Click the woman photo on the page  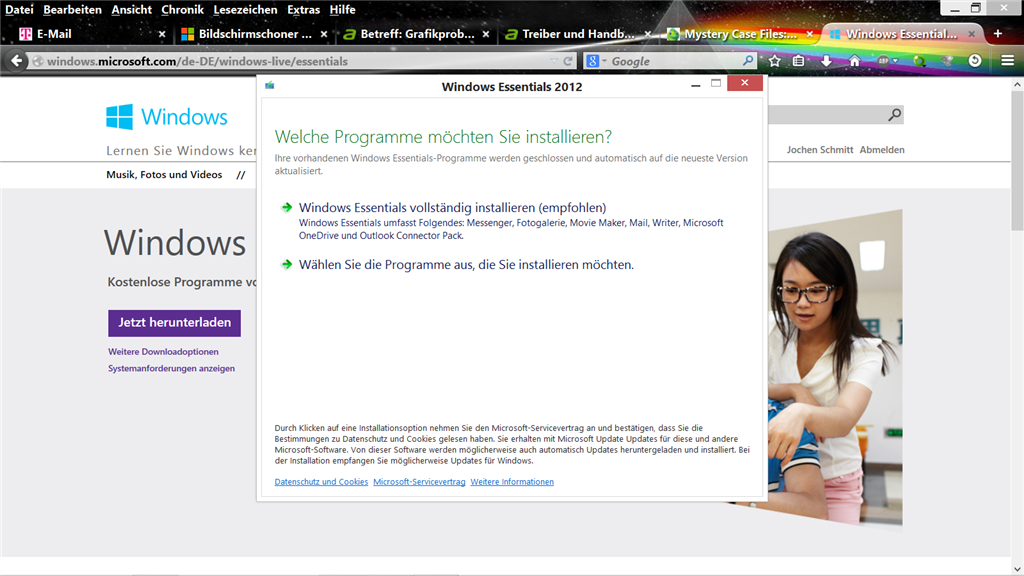pos(835,368)
